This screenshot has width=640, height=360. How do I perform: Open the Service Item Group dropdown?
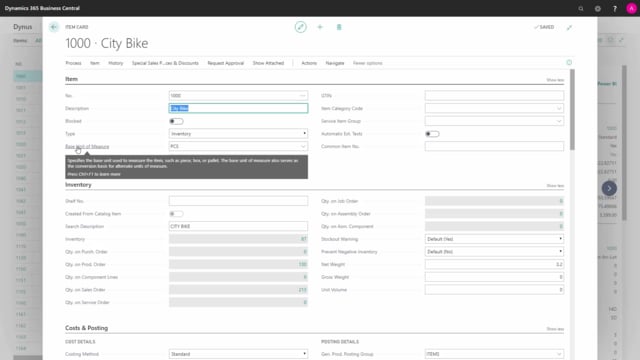(559, 121)
